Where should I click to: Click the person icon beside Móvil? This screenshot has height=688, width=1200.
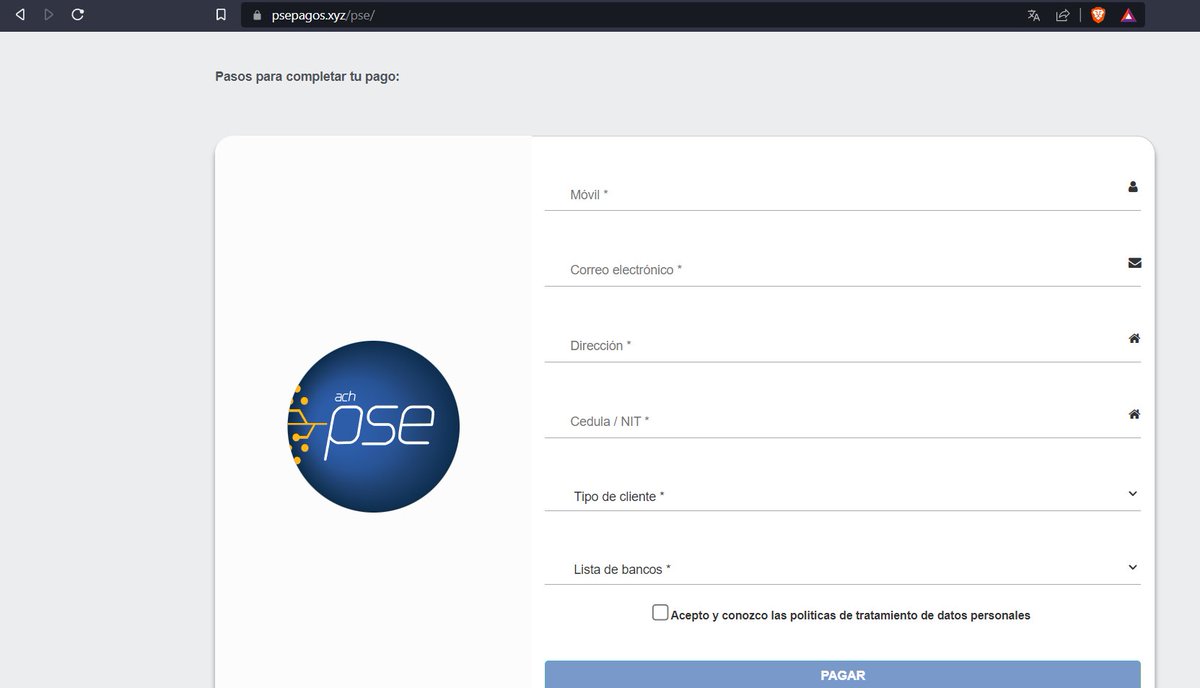[x=1133, y=186]
